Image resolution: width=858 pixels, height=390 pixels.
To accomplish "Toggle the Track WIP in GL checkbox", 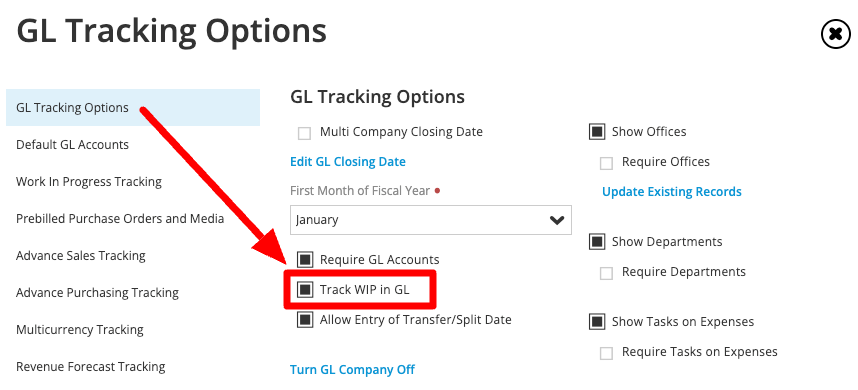I will coord(305,289).
